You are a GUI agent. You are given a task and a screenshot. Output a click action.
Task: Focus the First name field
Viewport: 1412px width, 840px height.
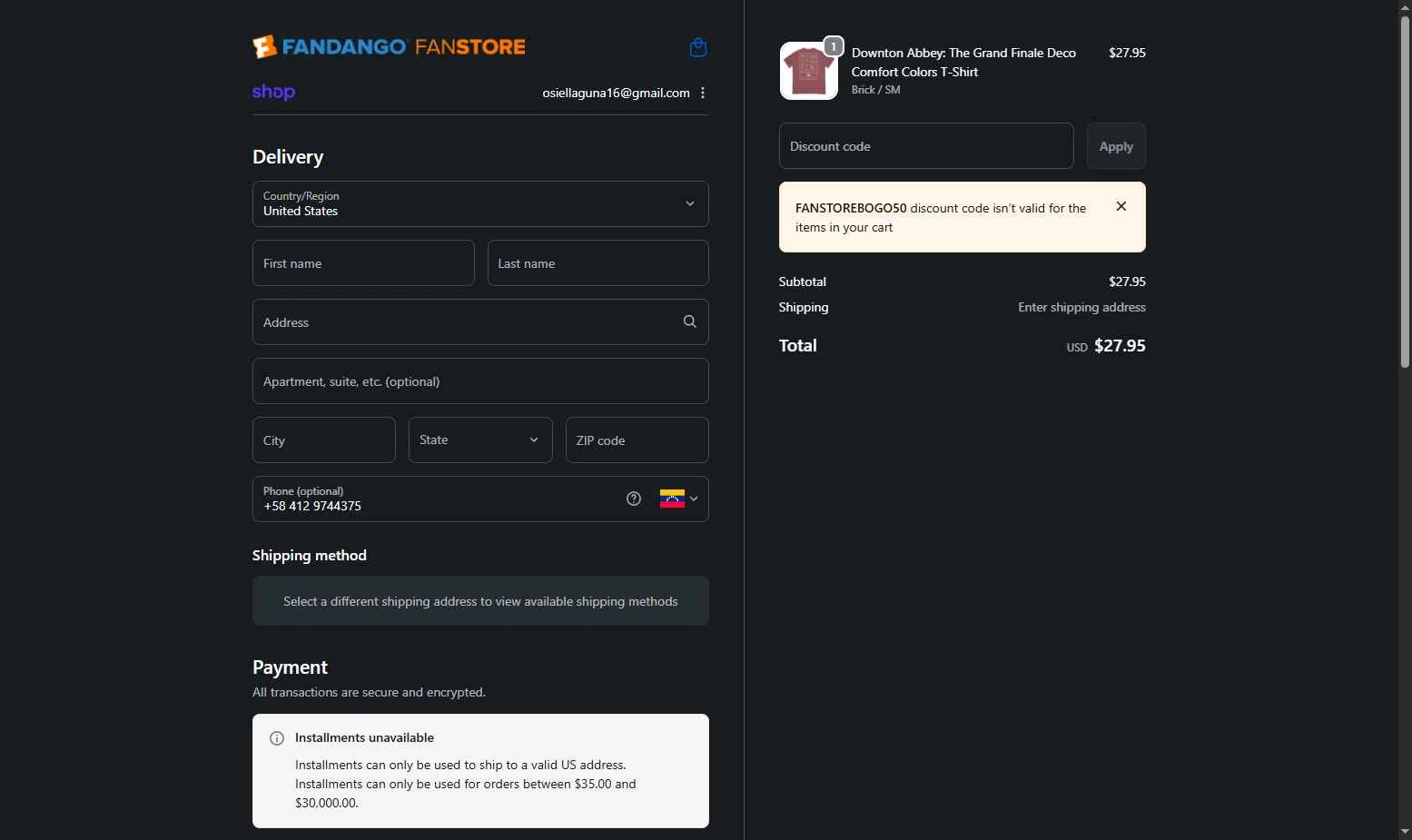coord(363,262)
